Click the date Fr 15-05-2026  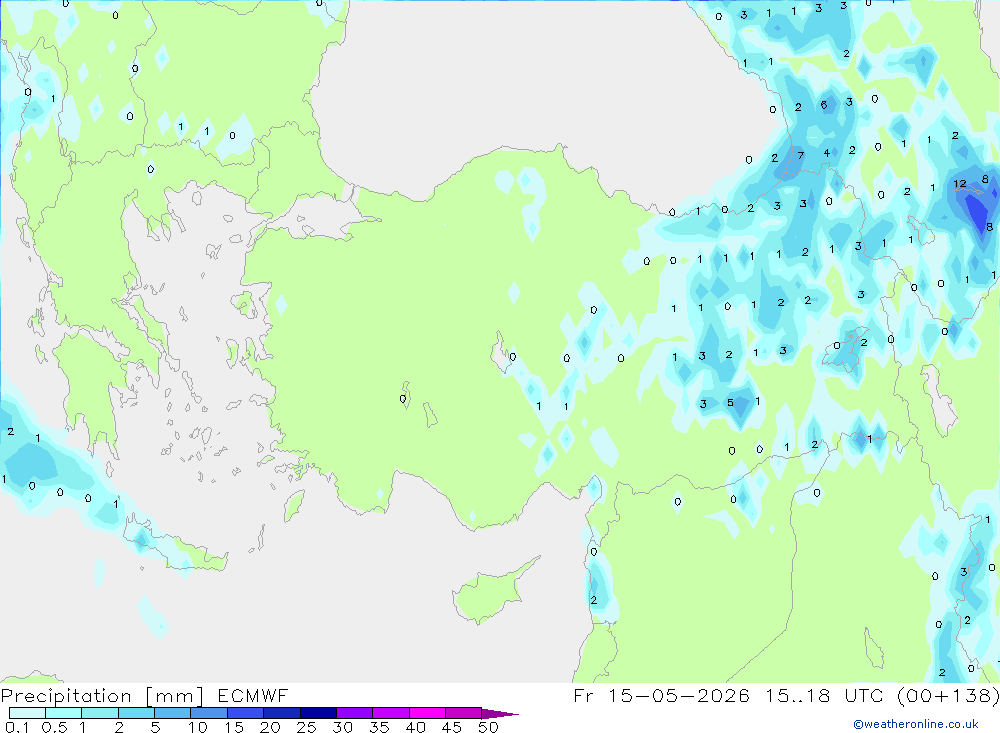coord(661,695)
